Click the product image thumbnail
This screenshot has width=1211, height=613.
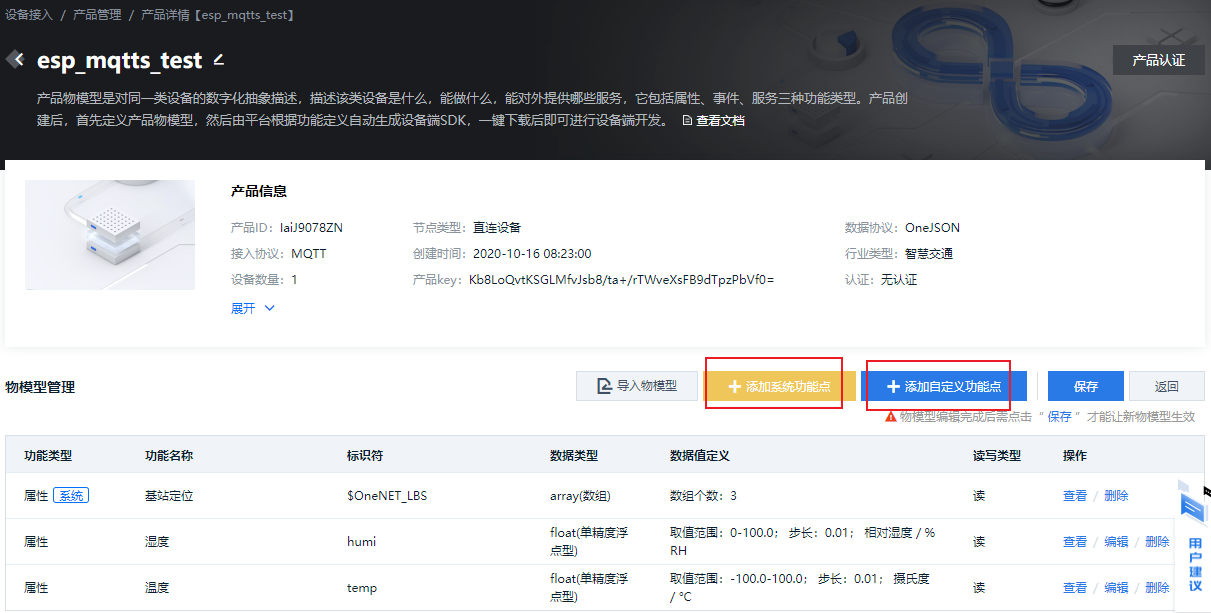tap(110, 235)
